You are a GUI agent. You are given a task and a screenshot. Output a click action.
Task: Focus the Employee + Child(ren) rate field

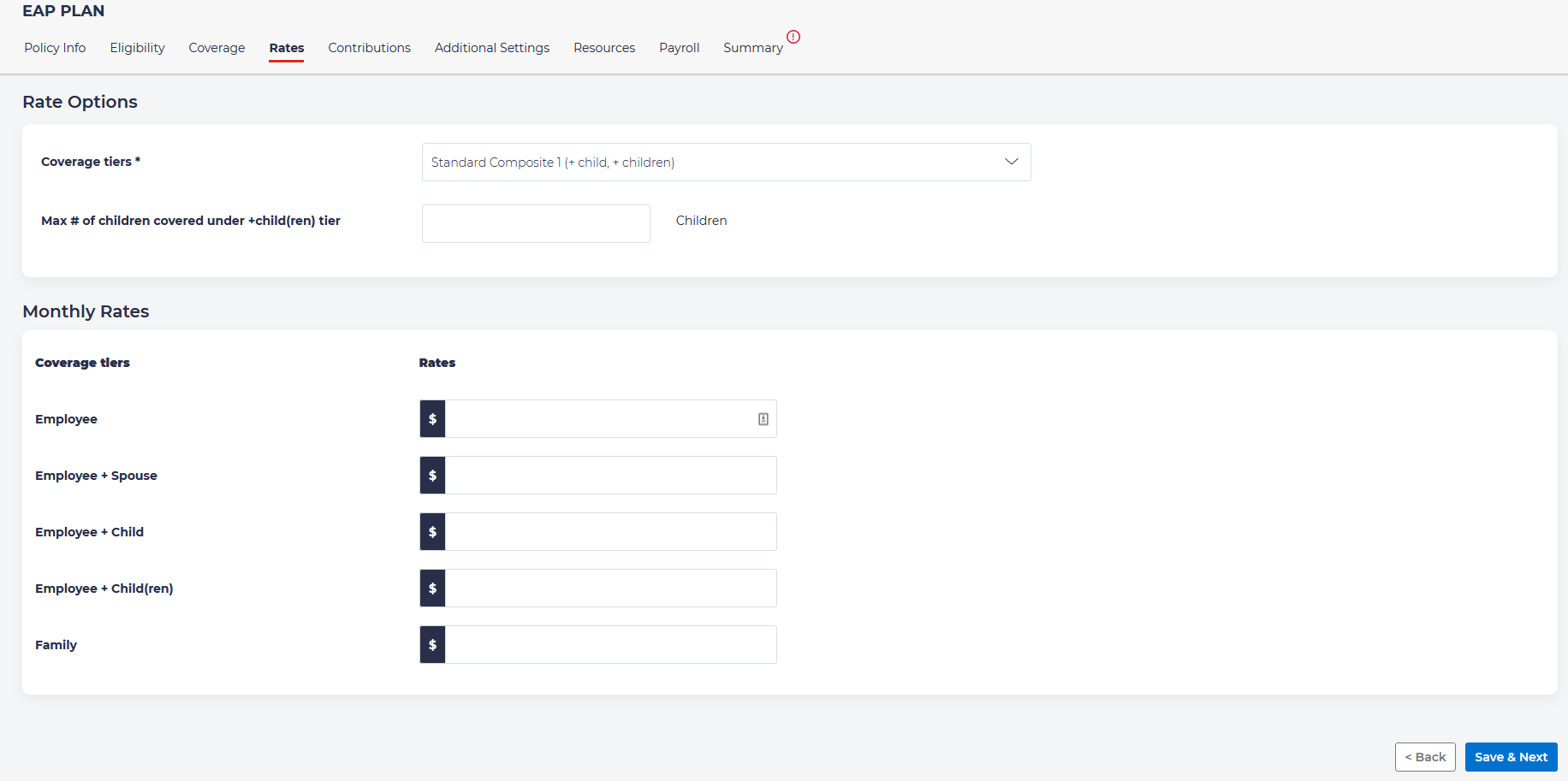point(610,589)
